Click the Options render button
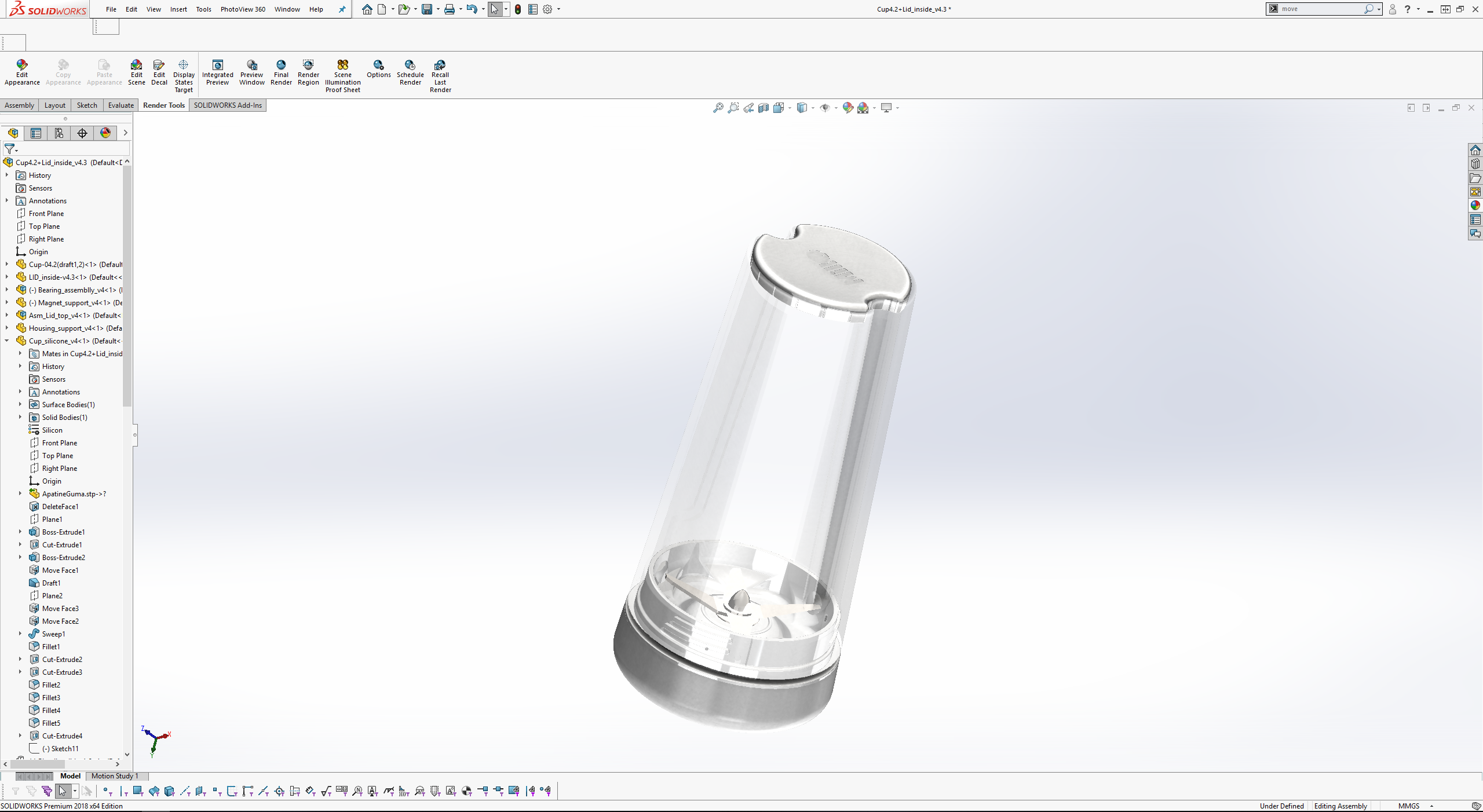The image size is (1483, 812). pos(378,68)
